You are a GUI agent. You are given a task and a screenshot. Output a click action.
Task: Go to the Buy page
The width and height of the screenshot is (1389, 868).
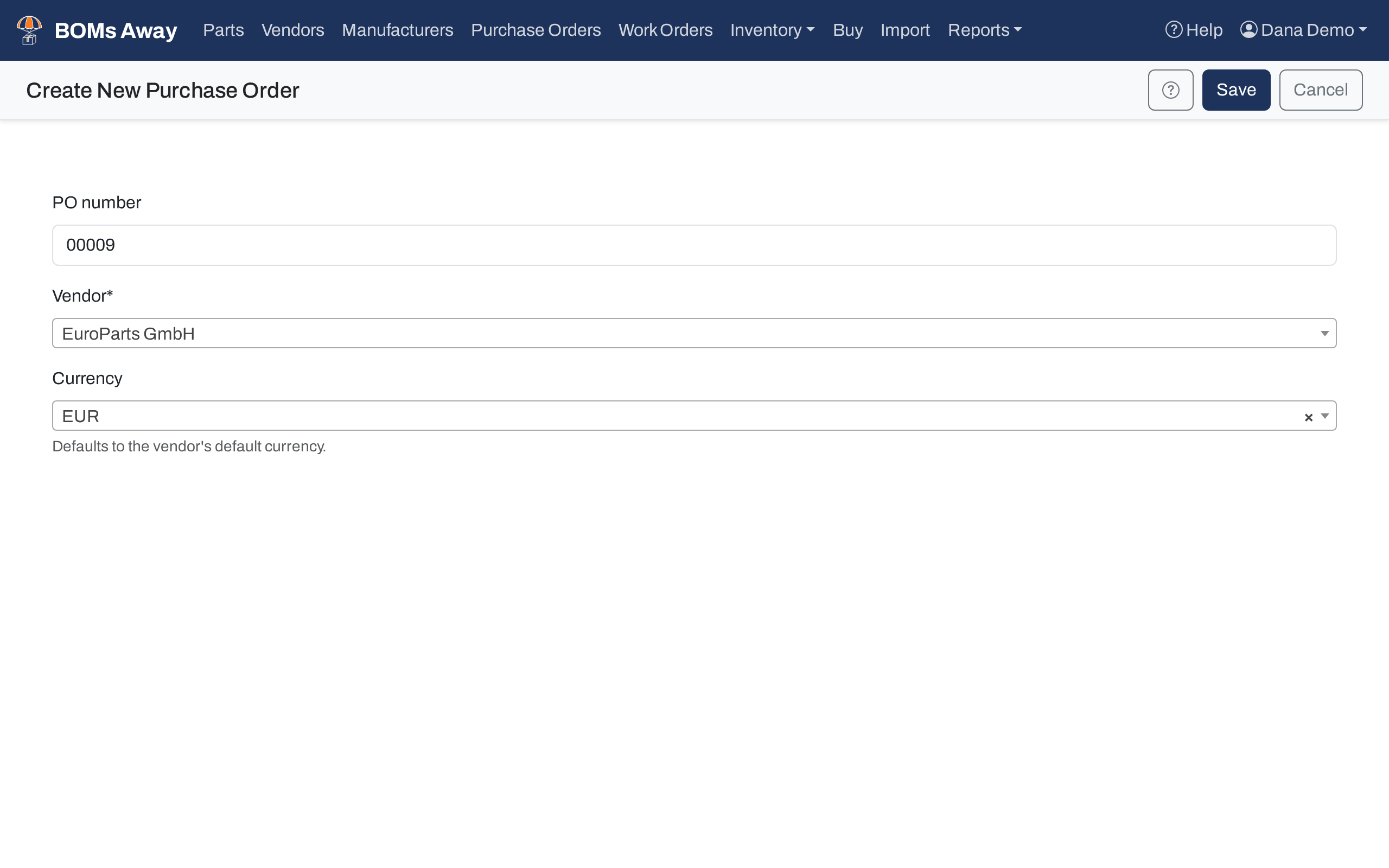point(847,30)
